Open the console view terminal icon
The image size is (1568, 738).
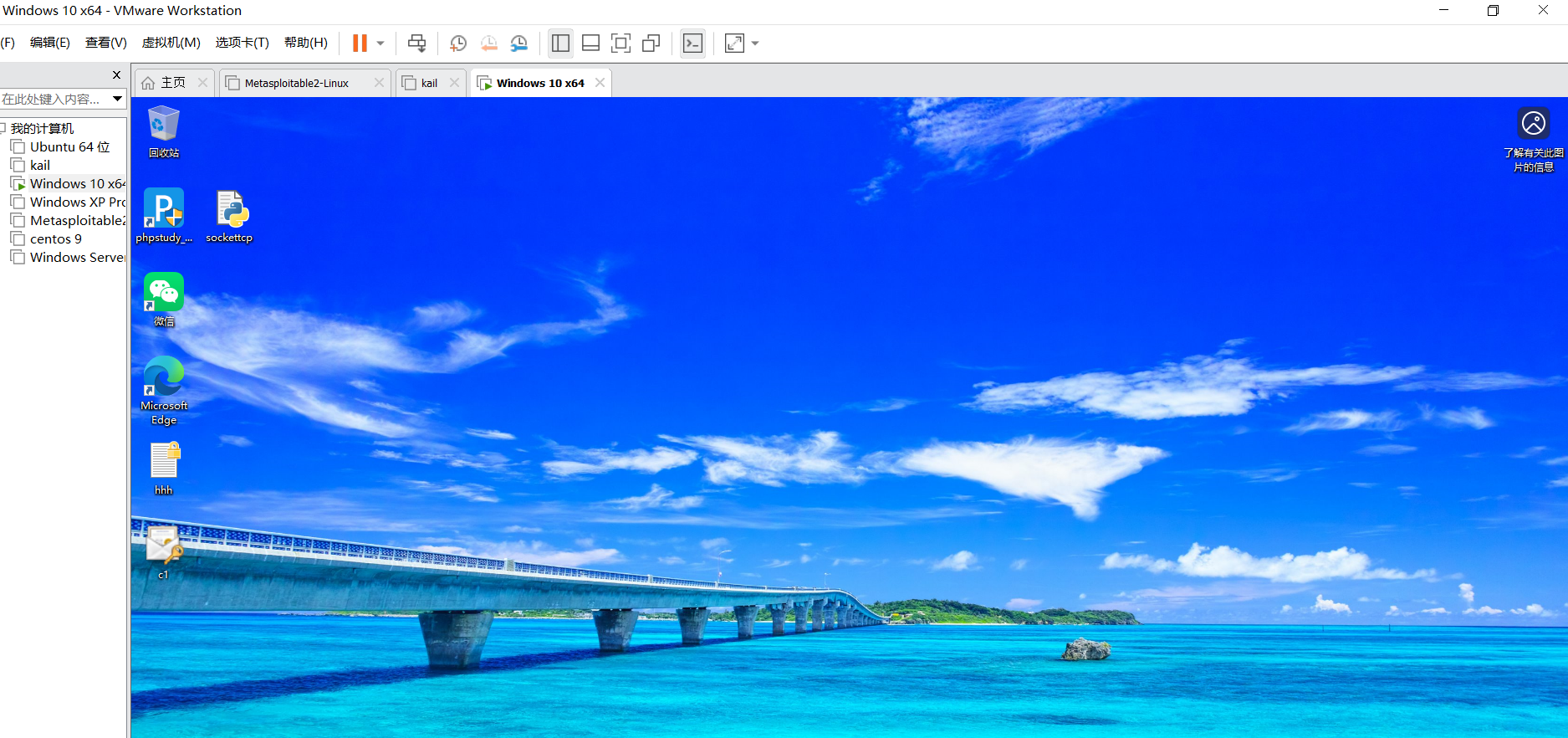(692, 44)
